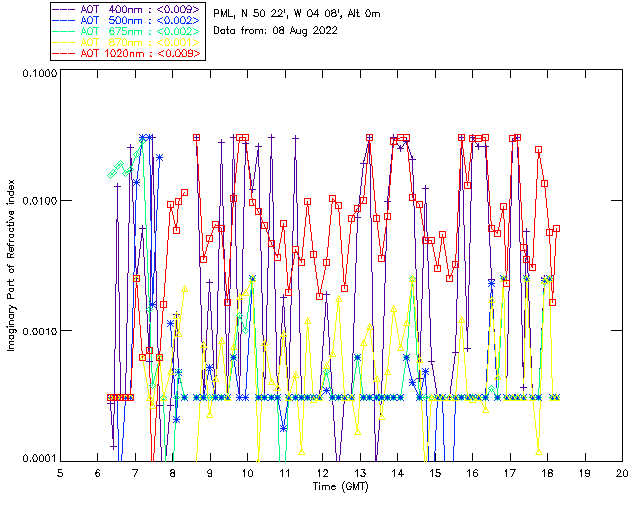The image size is (640, 512).
Task: Click the x-axis tick label 17
Action: pyautogui.click(x=510, y=473)
